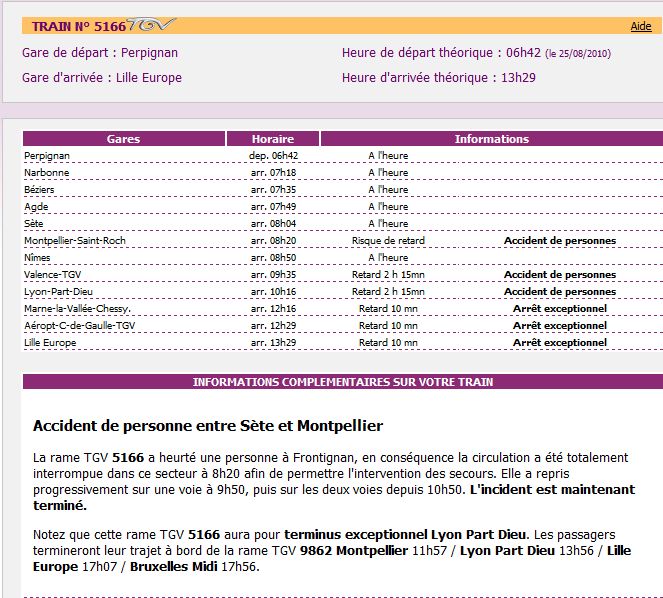Click 'Risque de retard' status text

click(x=388, y=241)
